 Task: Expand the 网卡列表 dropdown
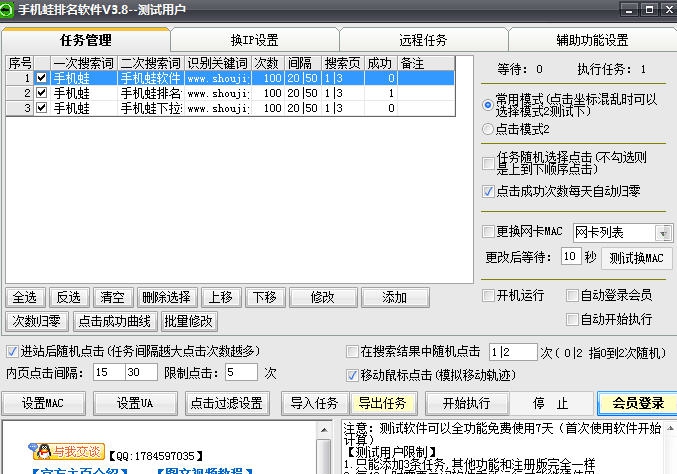point(663,233)
